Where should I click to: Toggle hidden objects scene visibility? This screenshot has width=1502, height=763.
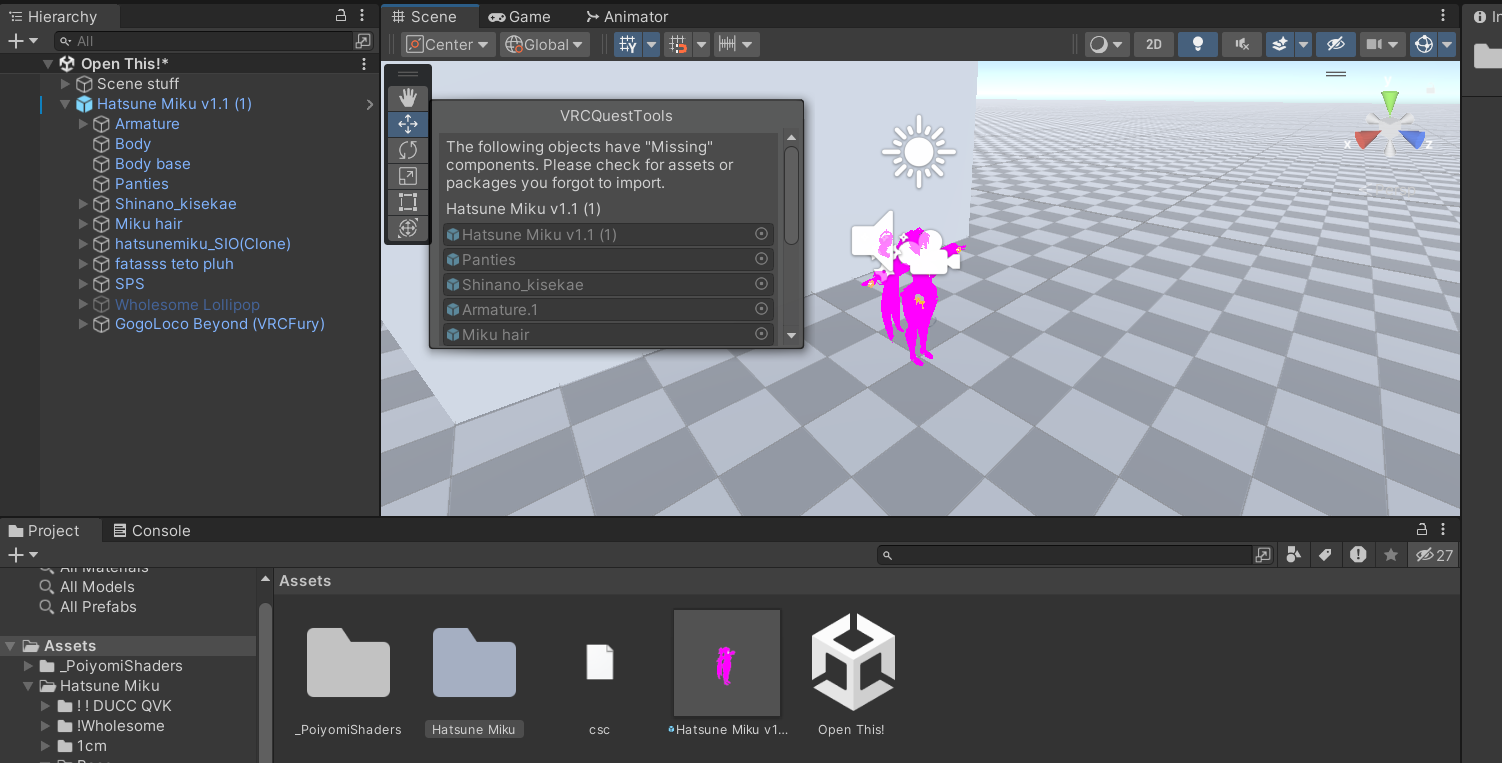(1335, 44)
